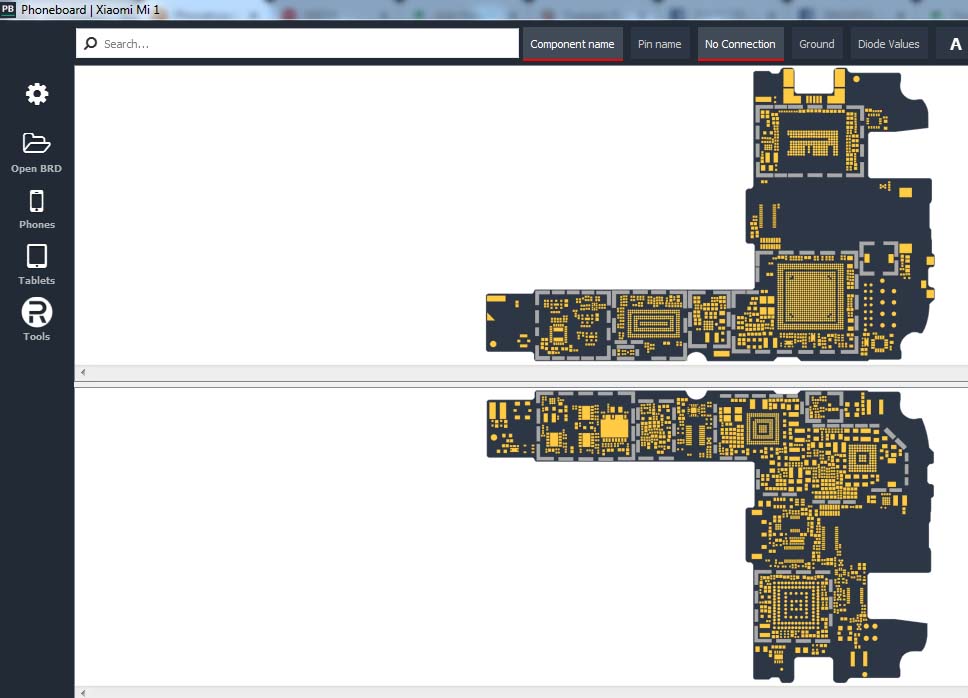Image resolution: width=968 pixels, height=698 pixels.
Task: Open the settings gear icon
Action: pyautogui.click(x=36, y=94)
